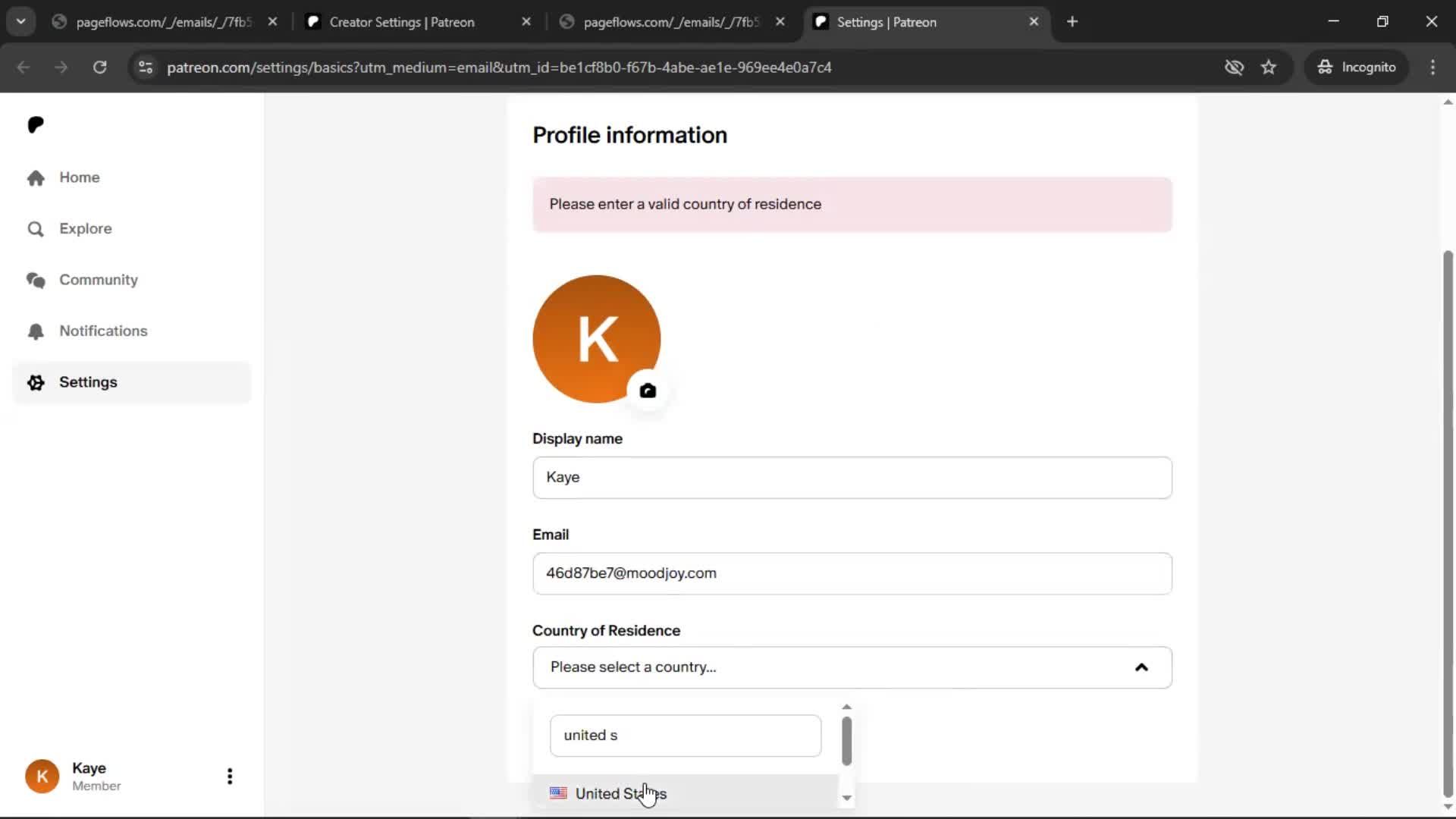Close the Creator Settings | Patreon tab
This screenshot has height=819, width=1456.
coord(526,22)
